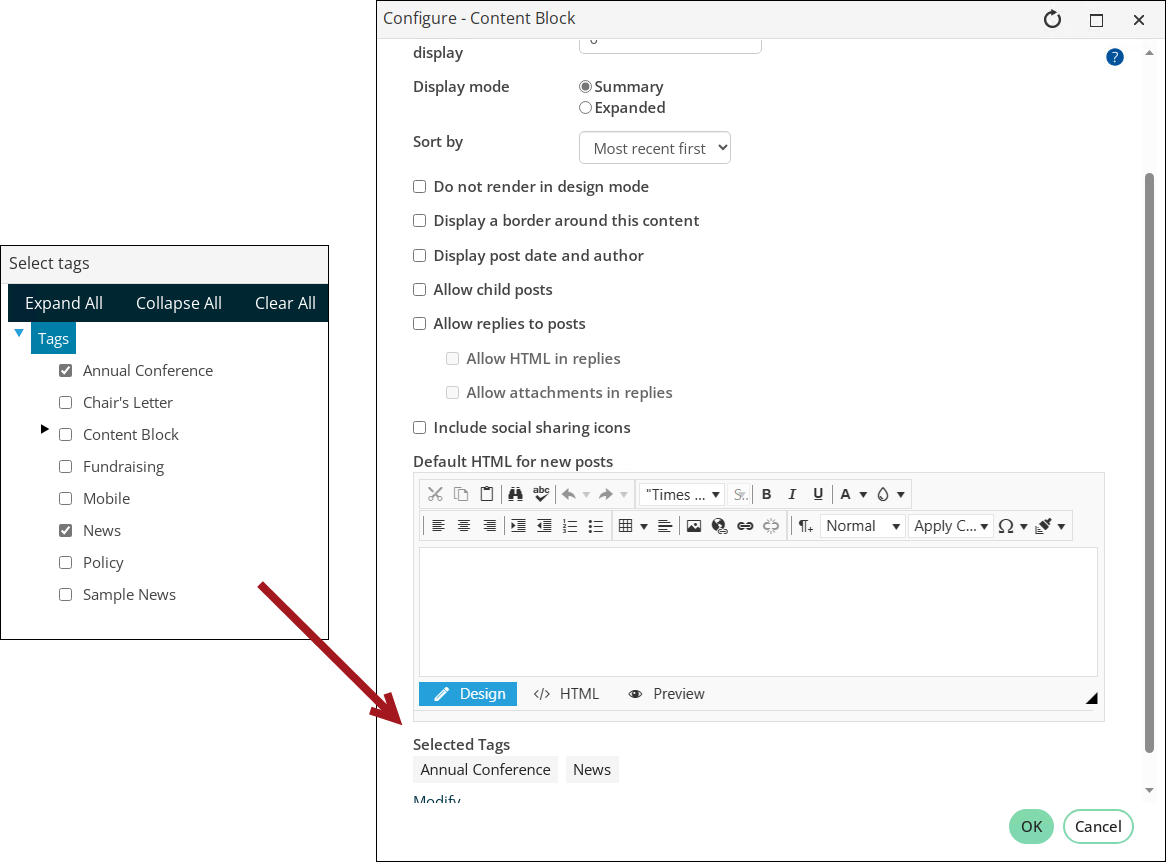1166x862 pixels.
Task: Expand the Content Block tag node
Action: tap(45, 429)
